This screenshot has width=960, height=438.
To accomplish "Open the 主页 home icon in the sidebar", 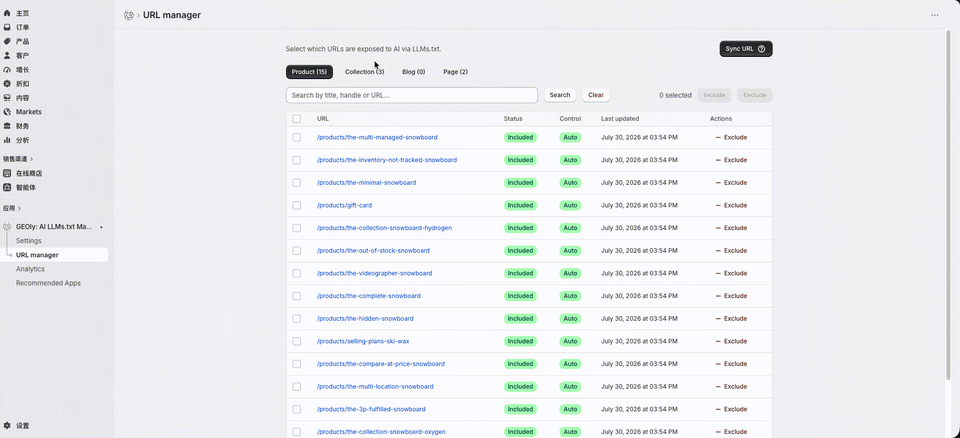I will [7, 13].
